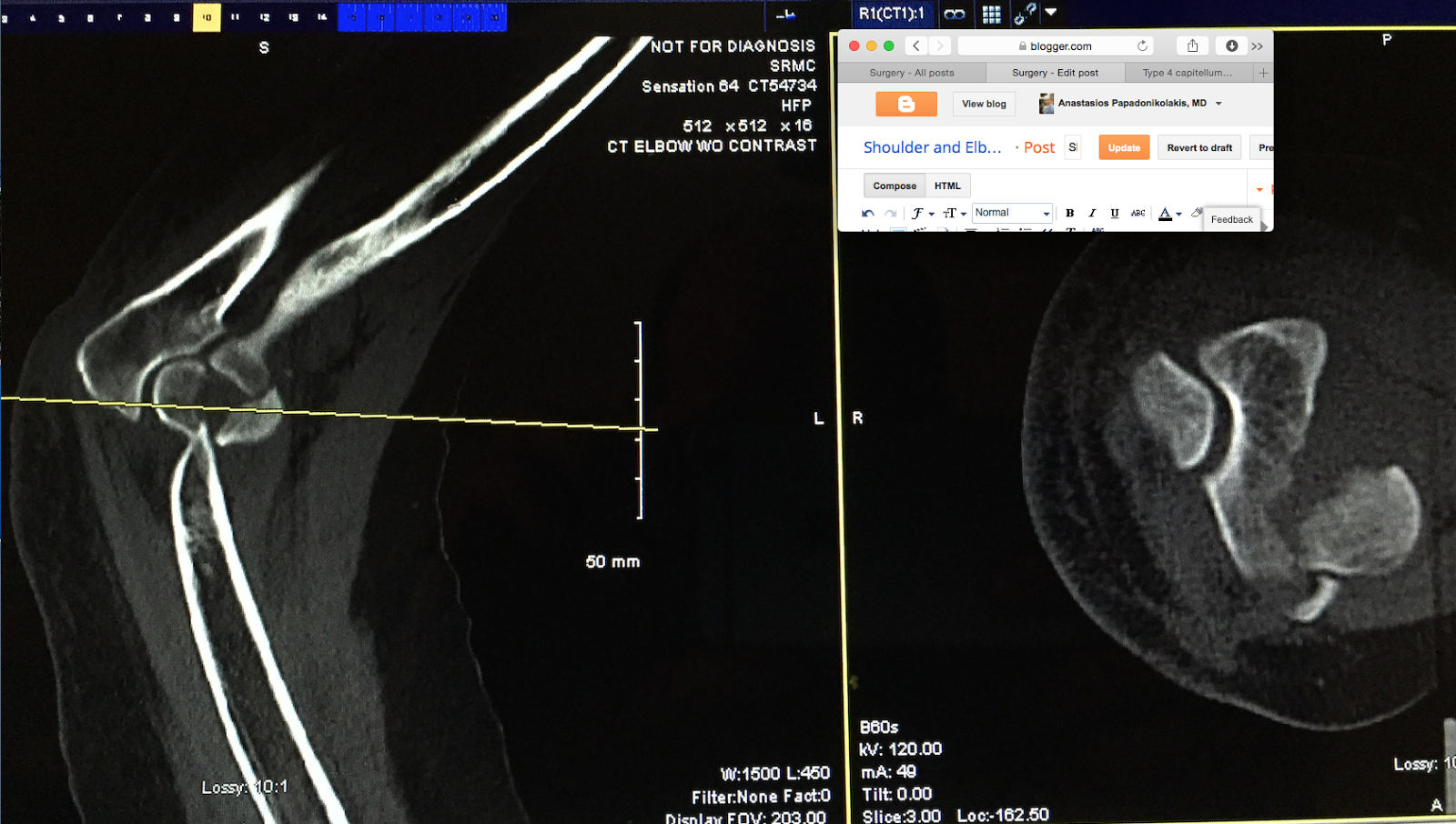Open the Font family icon in the editor toolbar
This screenshot has width=1456, height=824.
919,213
